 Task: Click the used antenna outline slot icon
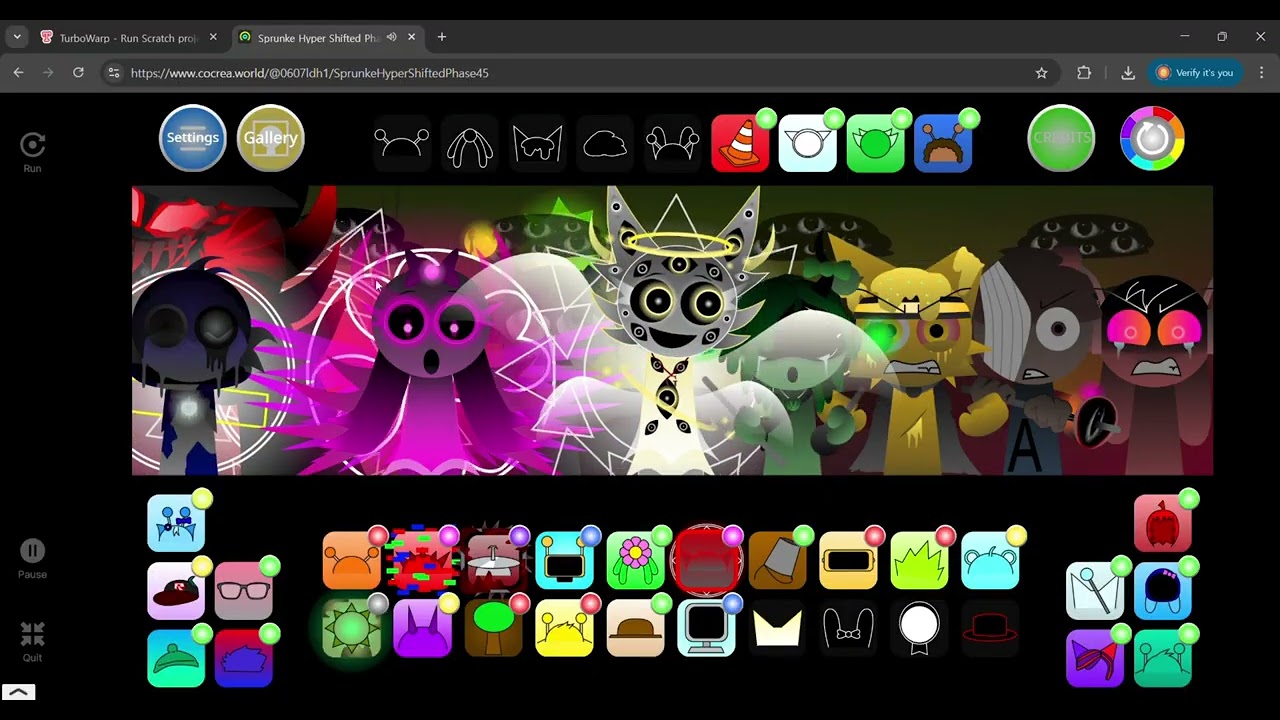[402, 143]
